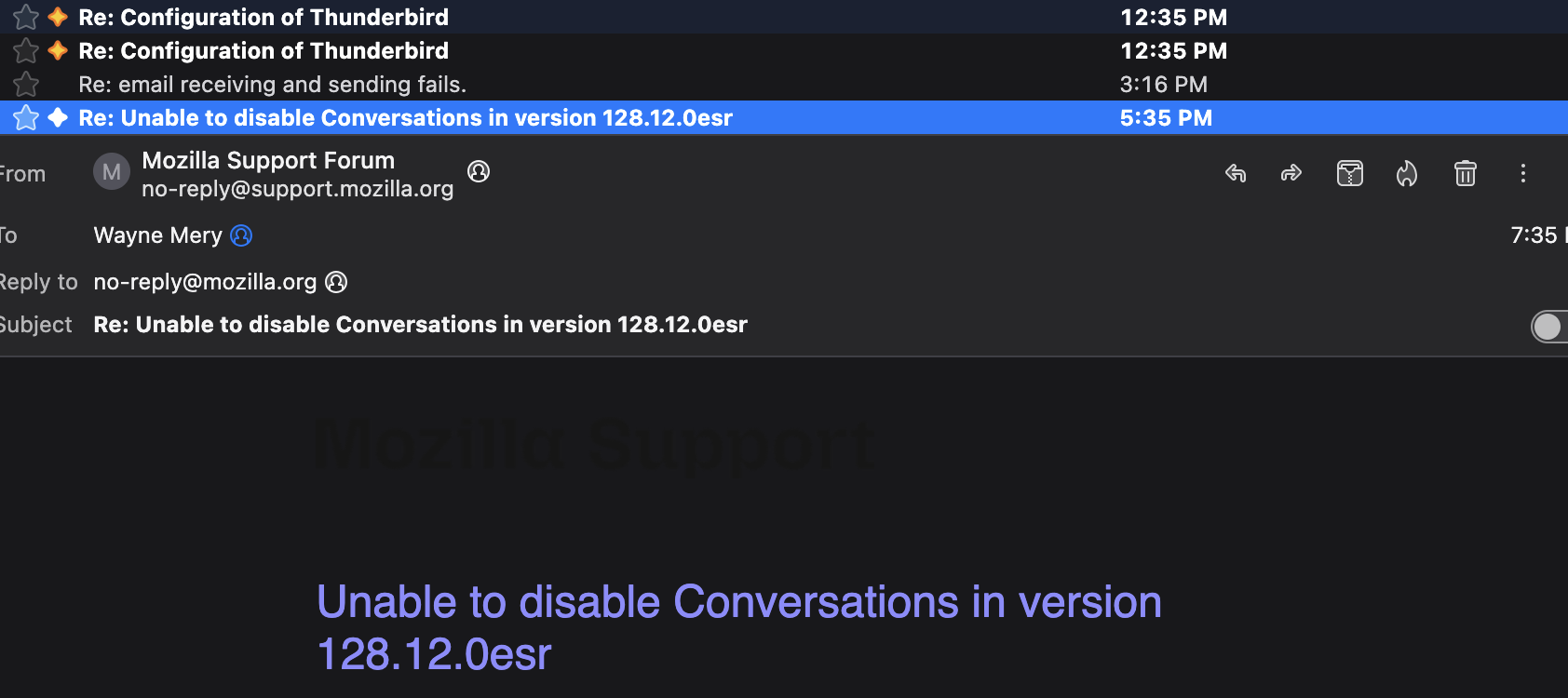The width and height of the screenshot is (1568, 698).
Task: Click the Reply-to address no-reply@mozilla.org
Action: pyautogui.click(x=205, y=282)
